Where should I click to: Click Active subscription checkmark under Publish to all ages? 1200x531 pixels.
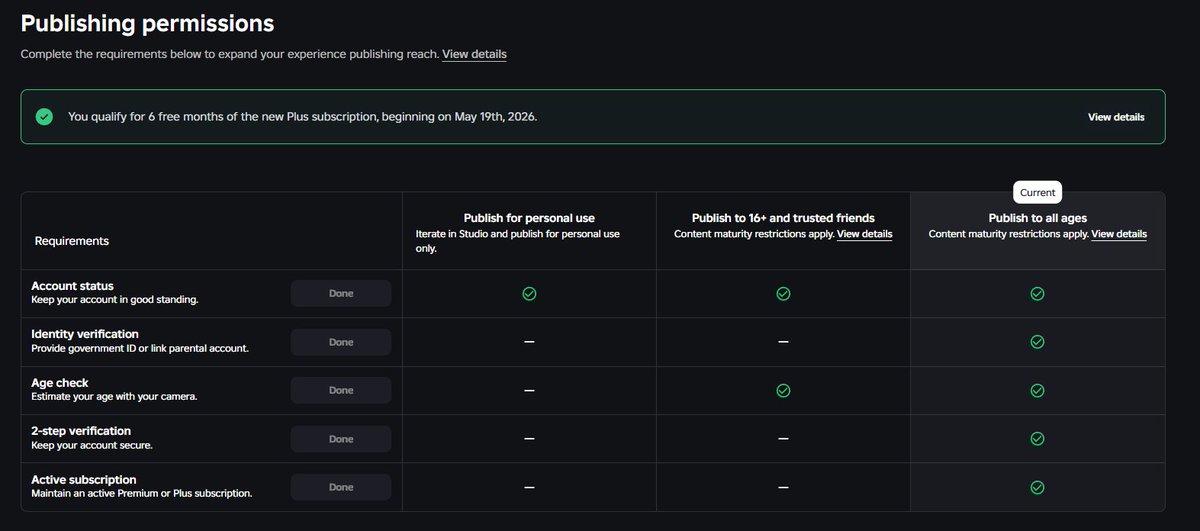pos(1037,487)
